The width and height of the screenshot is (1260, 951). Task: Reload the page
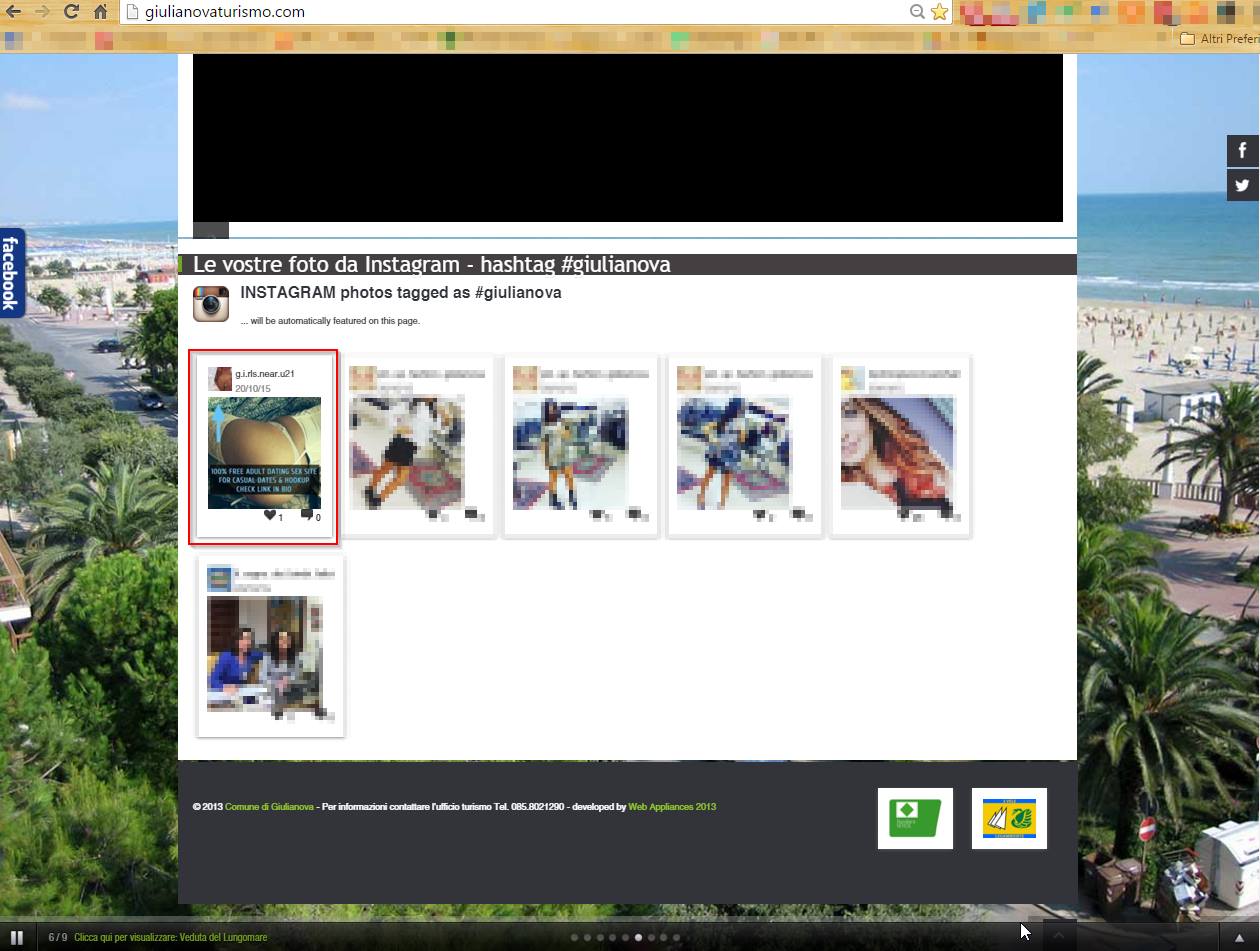(71, 12)
